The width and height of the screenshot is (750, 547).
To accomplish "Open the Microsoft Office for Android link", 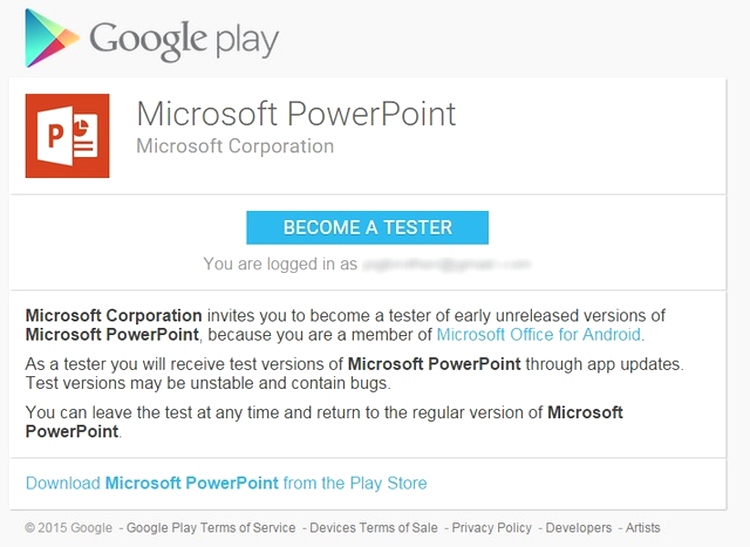I will coord(539,335).
